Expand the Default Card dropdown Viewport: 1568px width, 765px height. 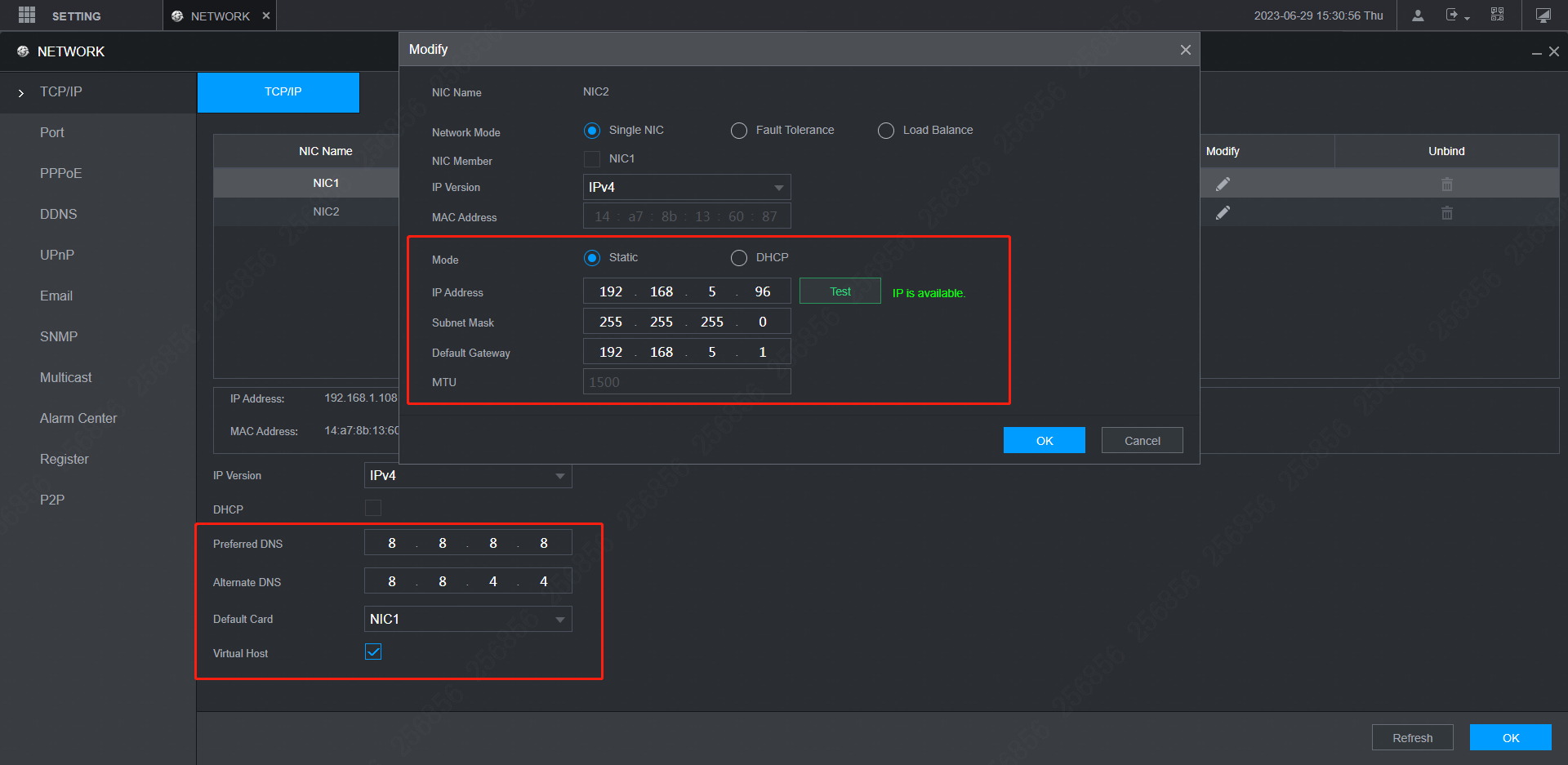467,619
